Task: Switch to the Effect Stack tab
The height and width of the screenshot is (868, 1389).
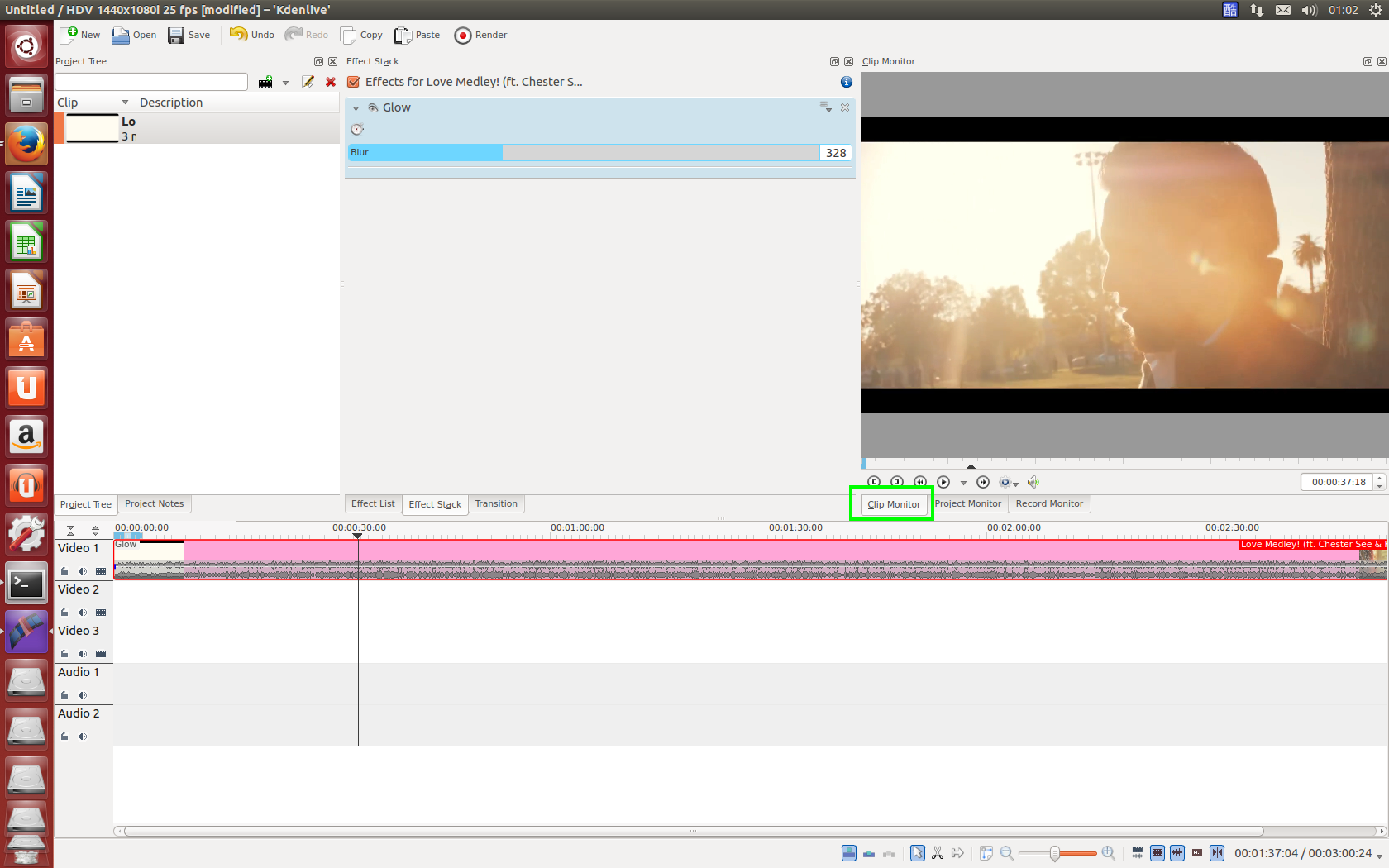Action: tap(435, 504)
